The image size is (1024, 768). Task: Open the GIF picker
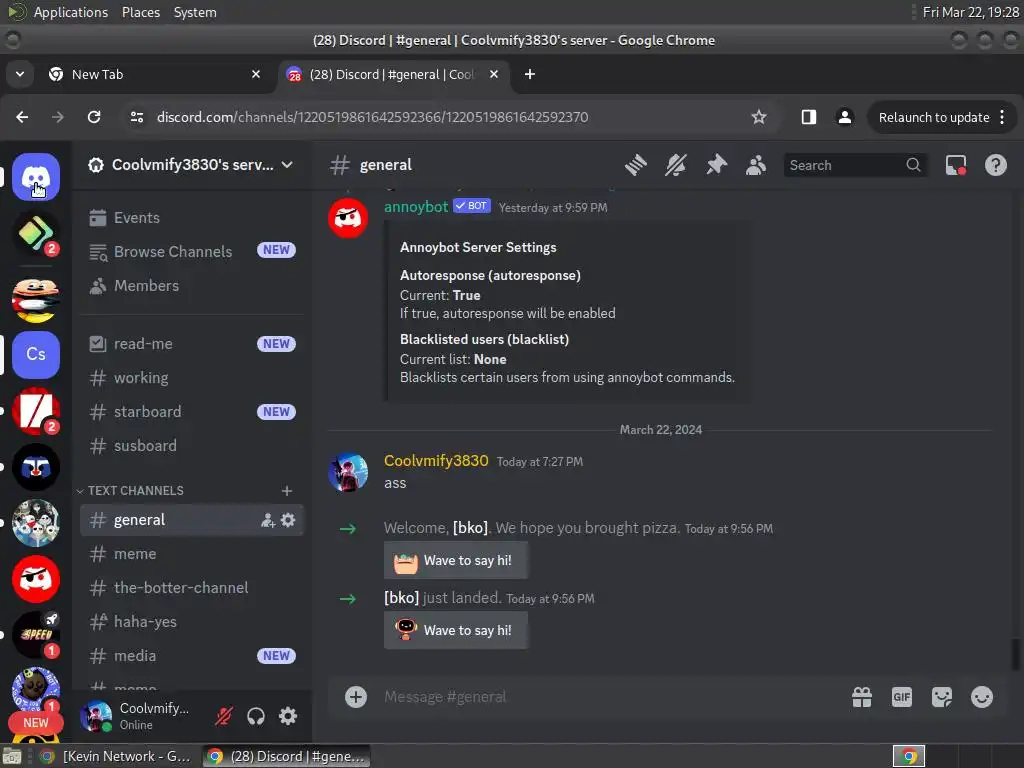902,697
